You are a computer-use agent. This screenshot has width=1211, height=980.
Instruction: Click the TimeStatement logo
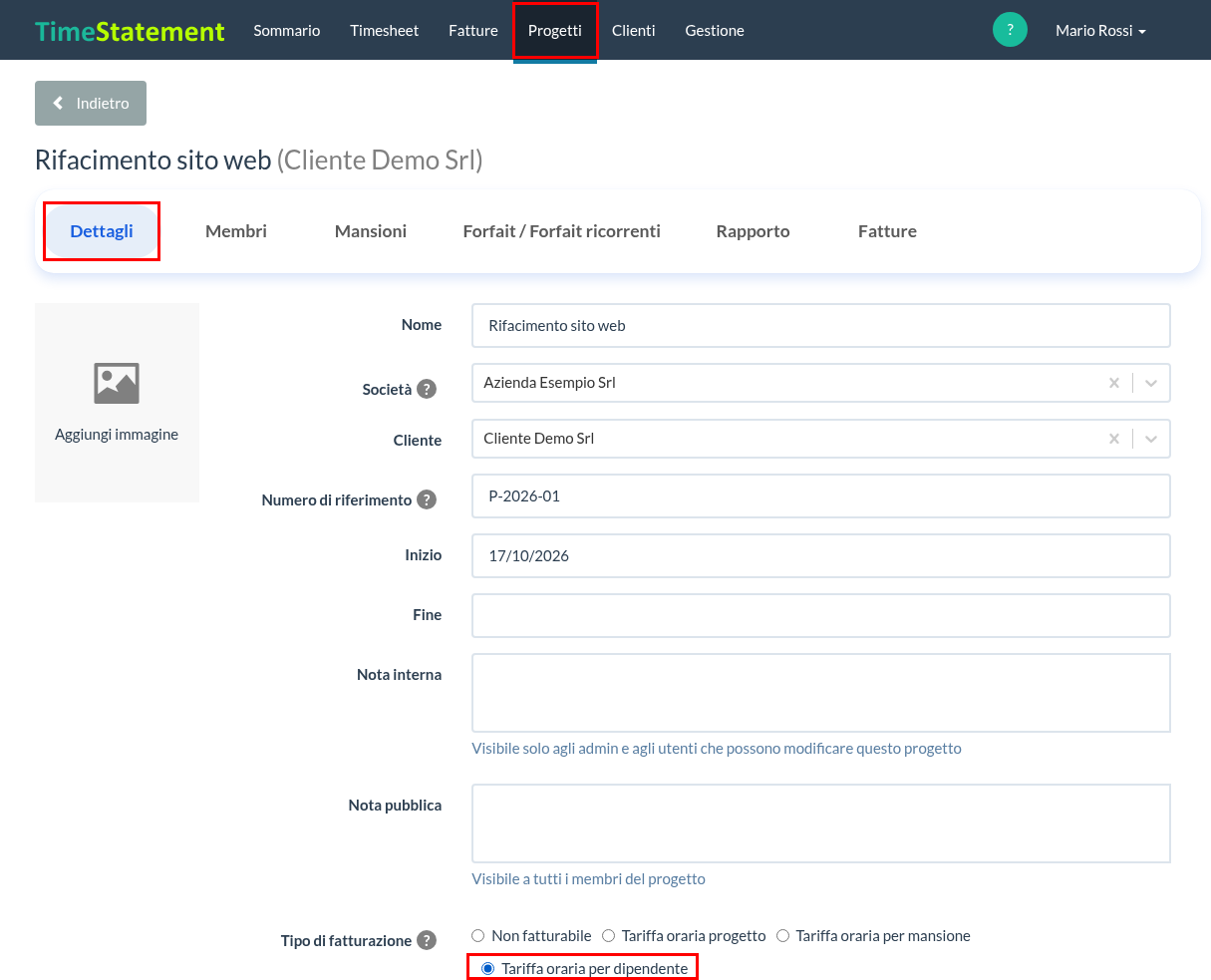tap(130, 31)
